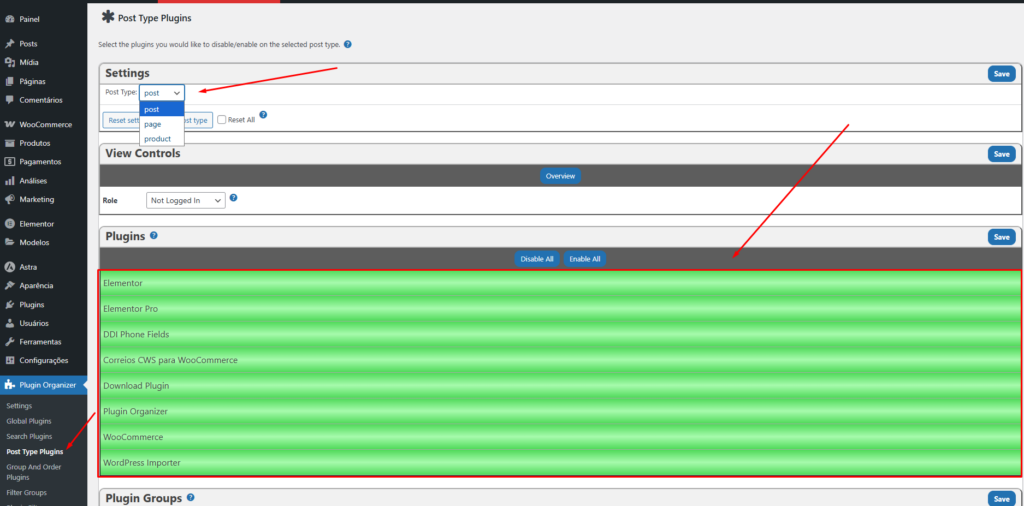
Task: Open the Post Type dropdown
Action: pyautogui.click(x=162, y=93)
